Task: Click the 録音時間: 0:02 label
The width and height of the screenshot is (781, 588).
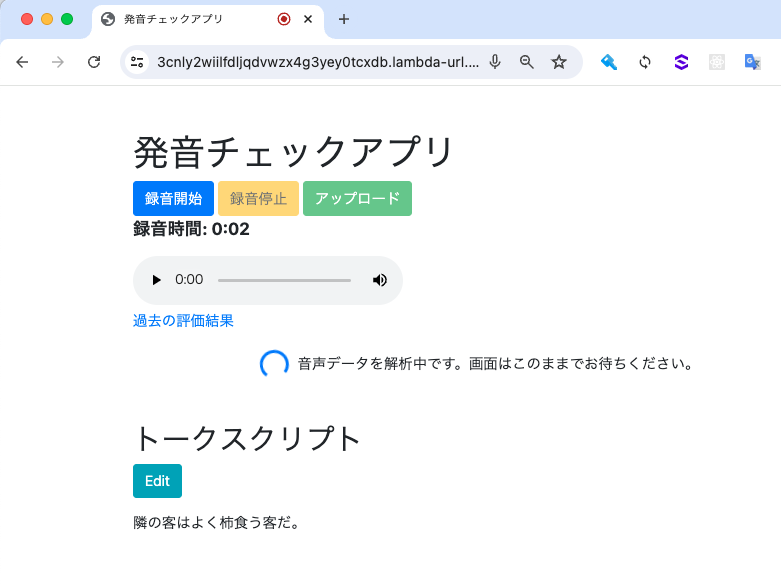Action: (191, 229)
